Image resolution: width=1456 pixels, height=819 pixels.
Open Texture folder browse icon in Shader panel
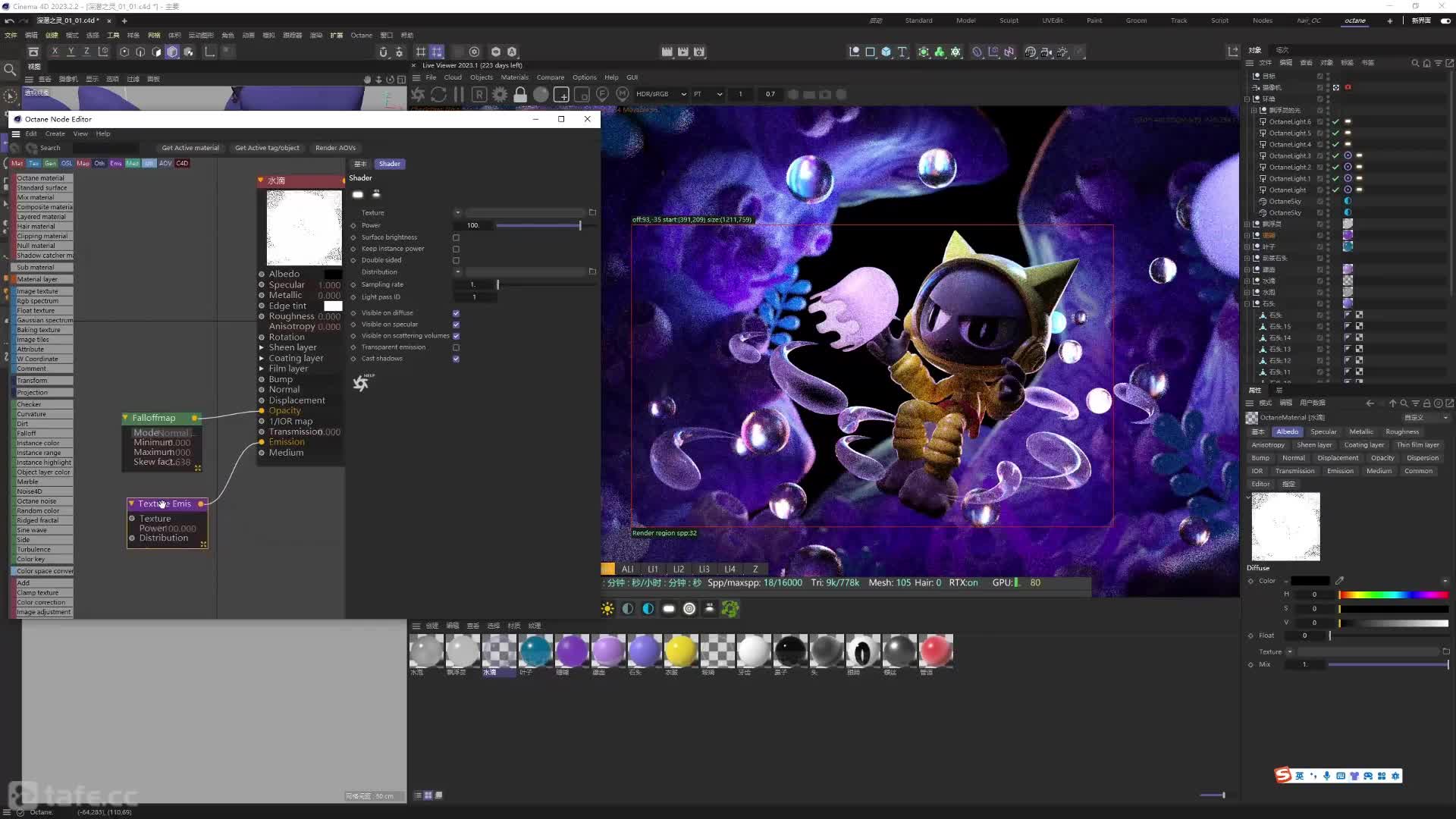tap(592, 212)
